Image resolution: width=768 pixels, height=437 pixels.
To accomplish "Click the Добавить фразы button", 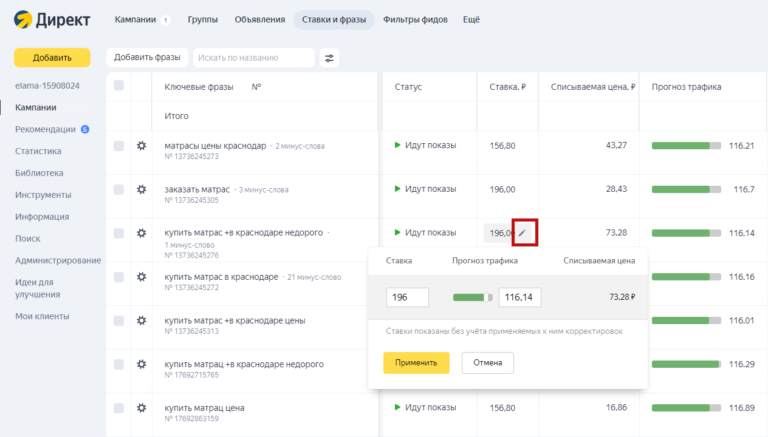I will coord(147,57).
